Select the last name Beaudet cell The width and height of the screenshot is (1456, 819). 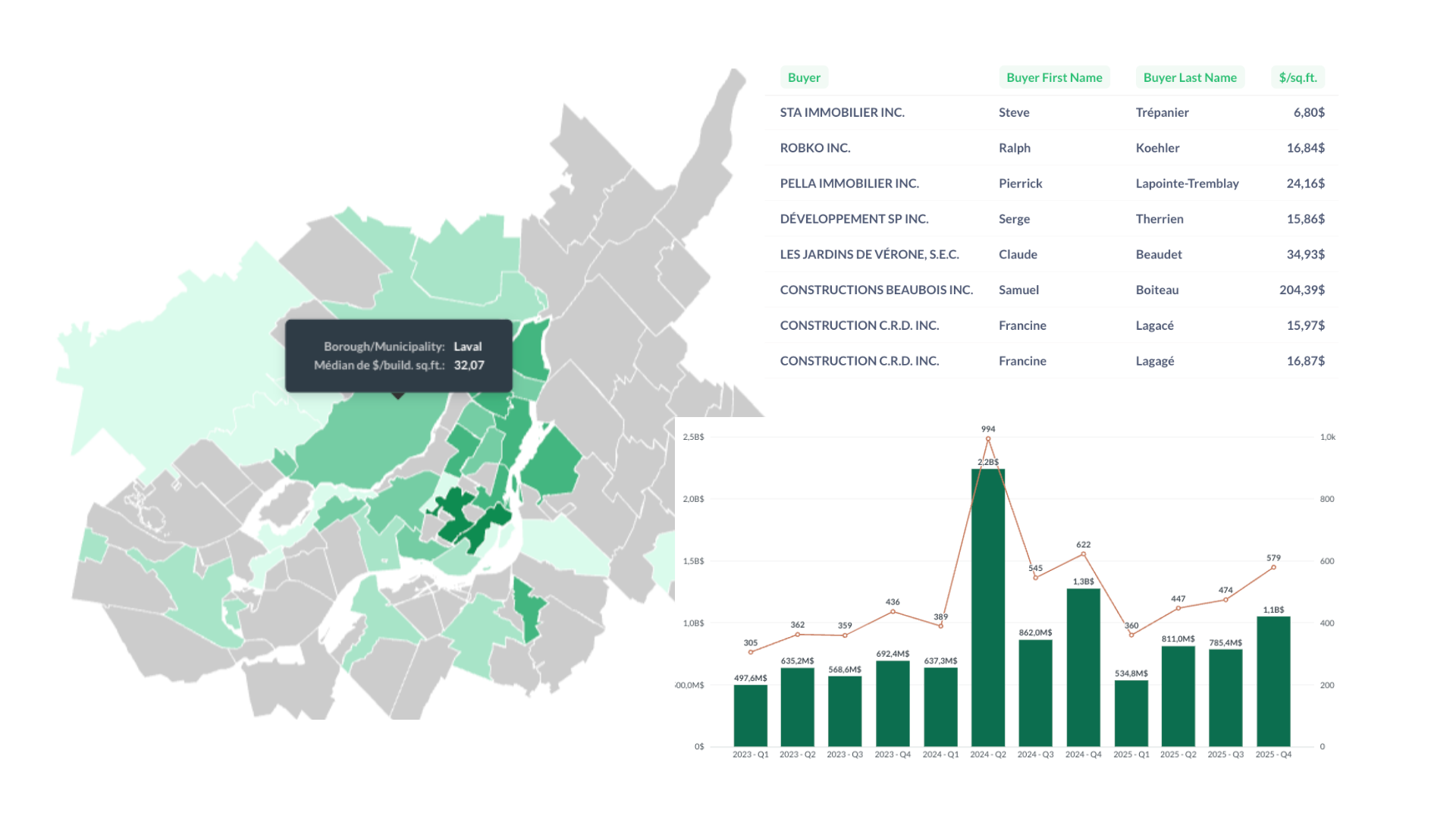click(1159, 255)
